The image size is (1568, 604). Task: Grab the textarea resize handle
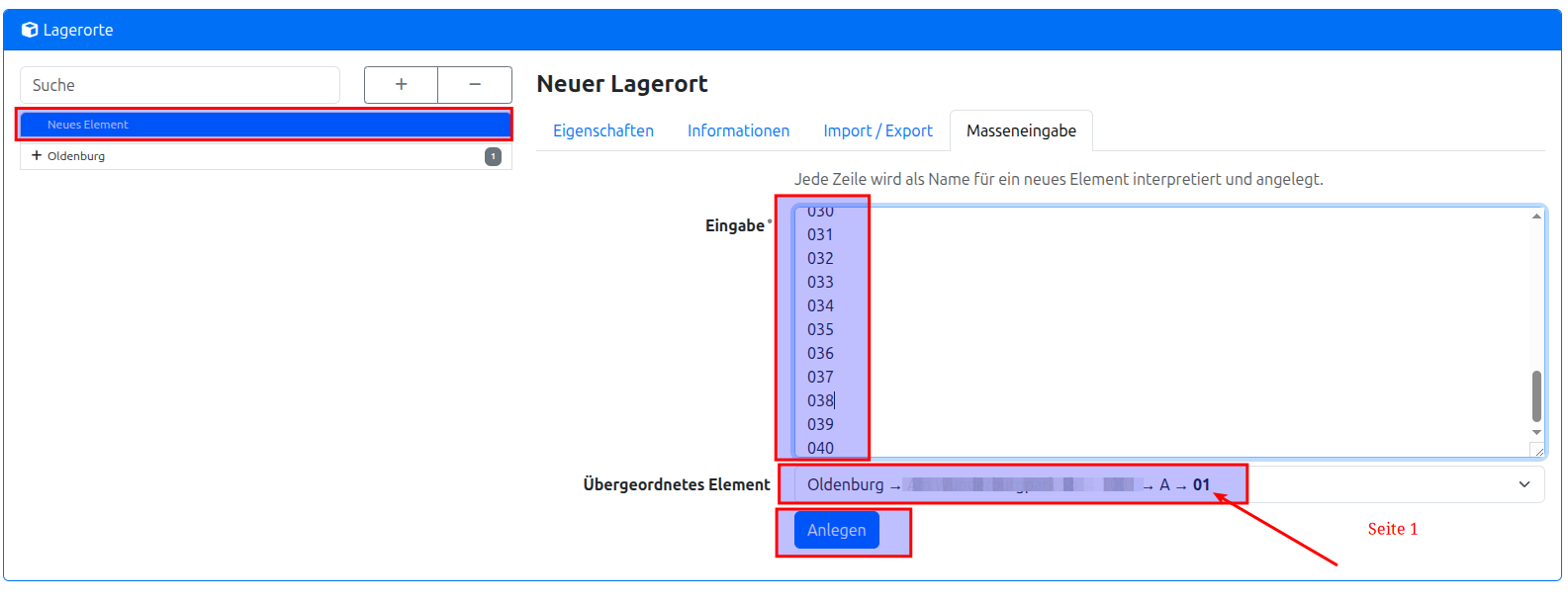point(1536,450)
